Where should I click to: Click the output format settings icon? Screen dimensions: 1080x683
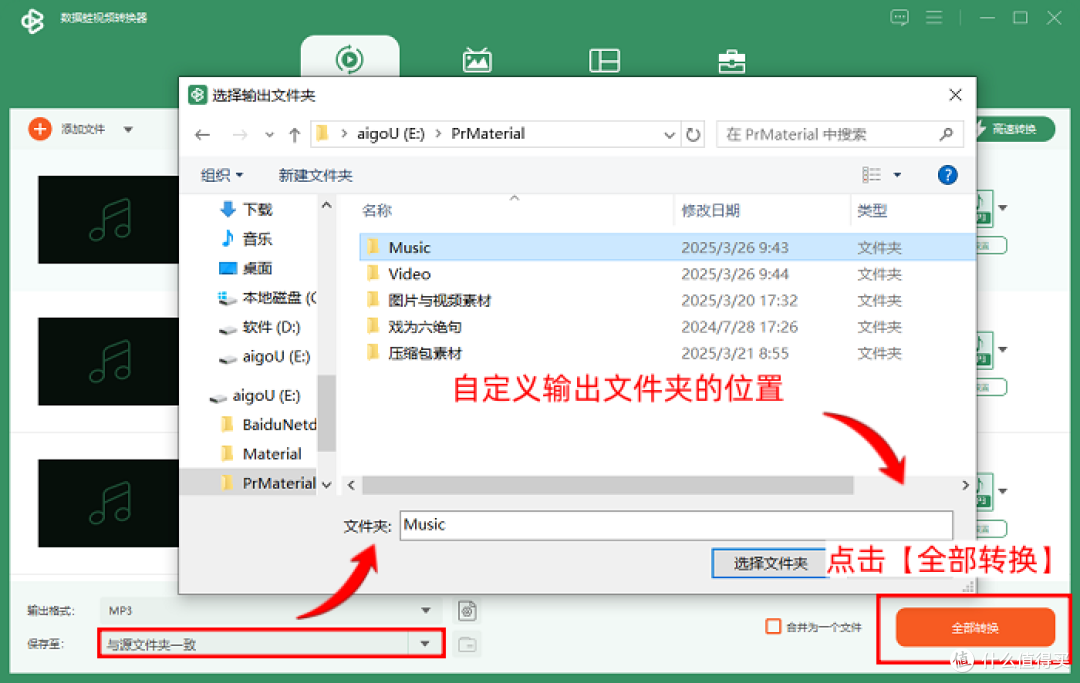click(x=467, y=611)
